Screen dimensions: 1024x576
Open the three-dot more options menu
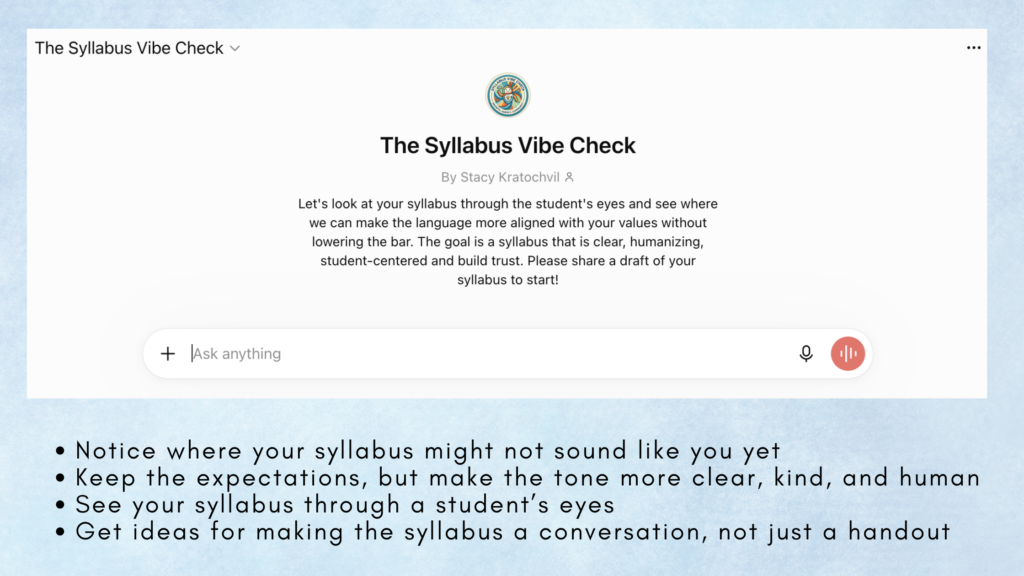click(973, 48)
